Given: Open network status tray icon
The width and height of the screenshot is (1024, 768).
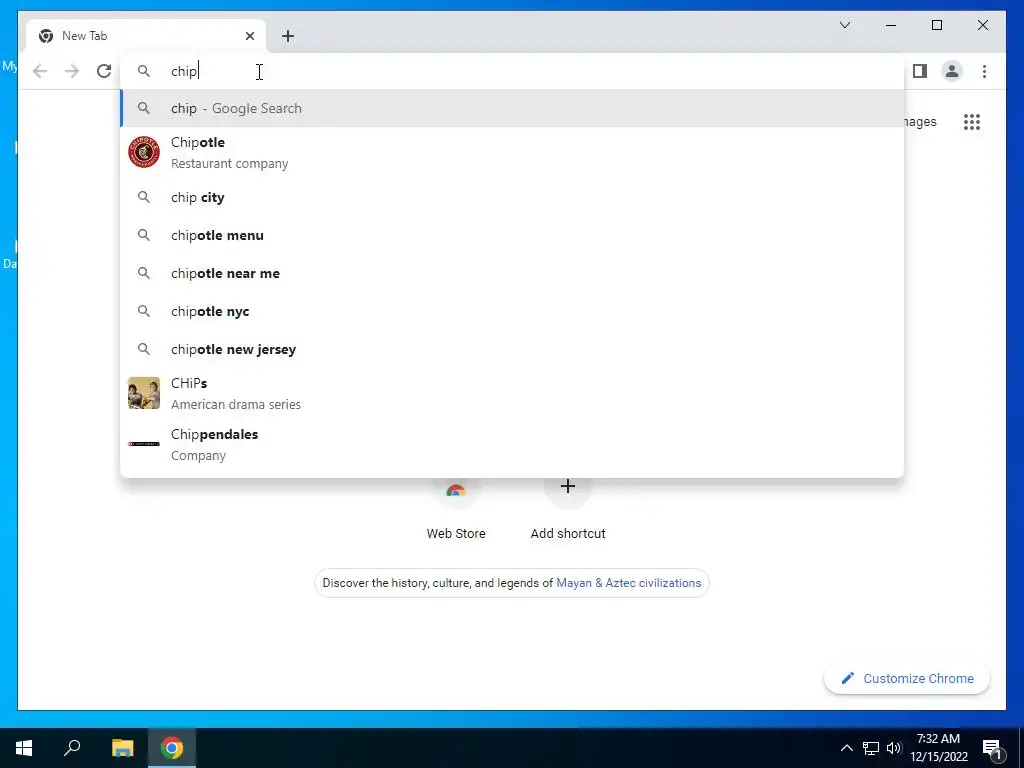Looking at the screenshot, I should point(871,748).
